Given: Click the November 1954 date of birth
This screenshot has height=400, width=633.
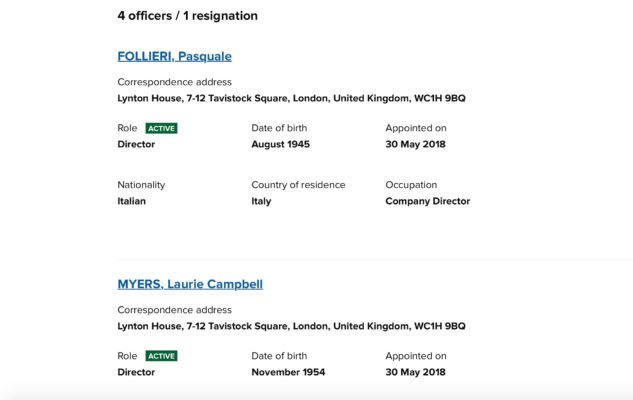Looking at the screenshot, I should 288,372.
